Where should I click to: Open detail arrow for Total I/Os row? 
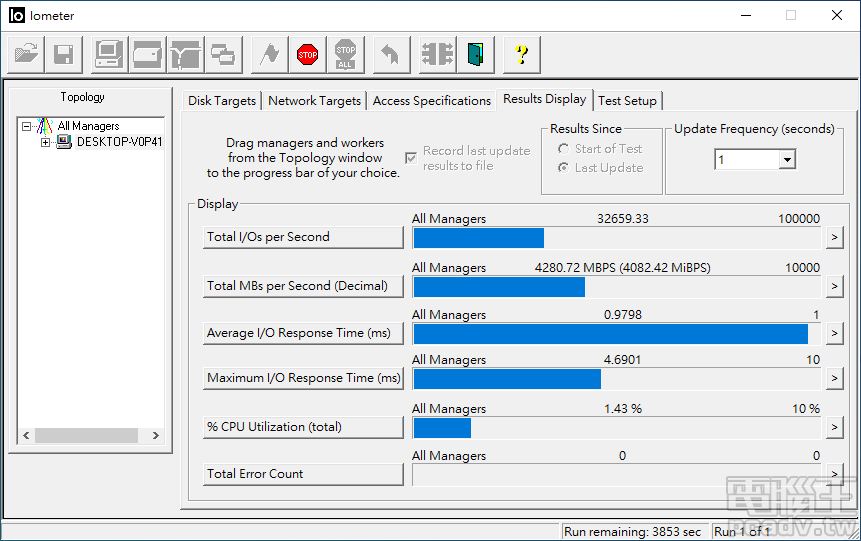coord(835,237)
